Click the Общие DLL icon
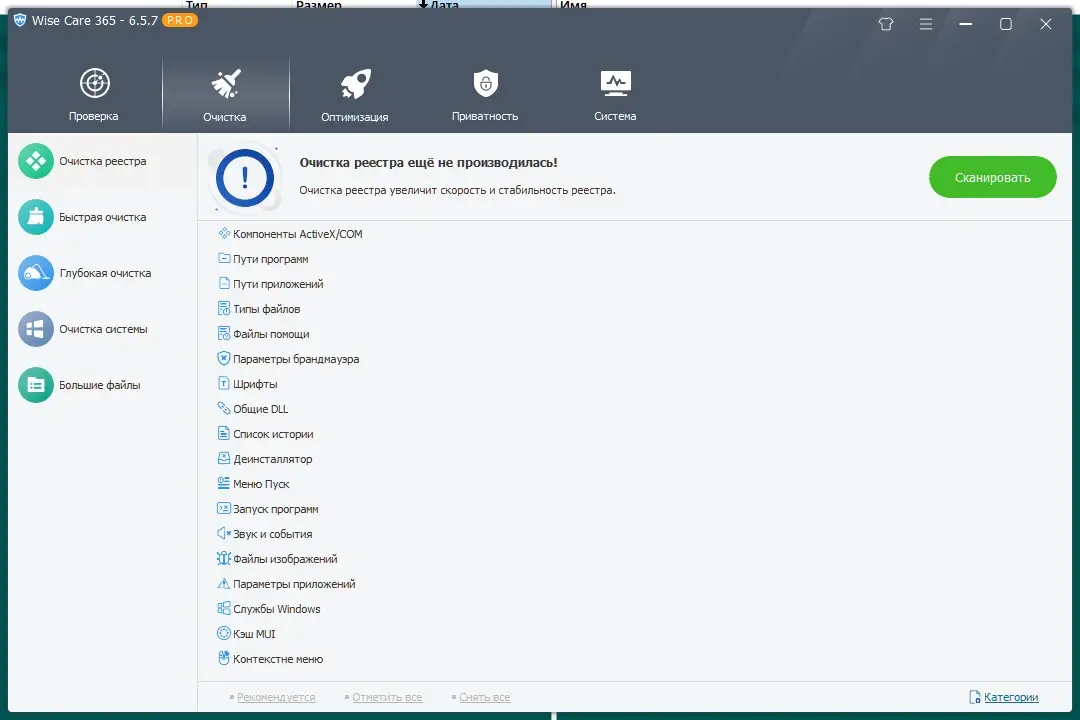Viewport: 1080px width, 720px height. pyautogui.click(x=224, y=409)
